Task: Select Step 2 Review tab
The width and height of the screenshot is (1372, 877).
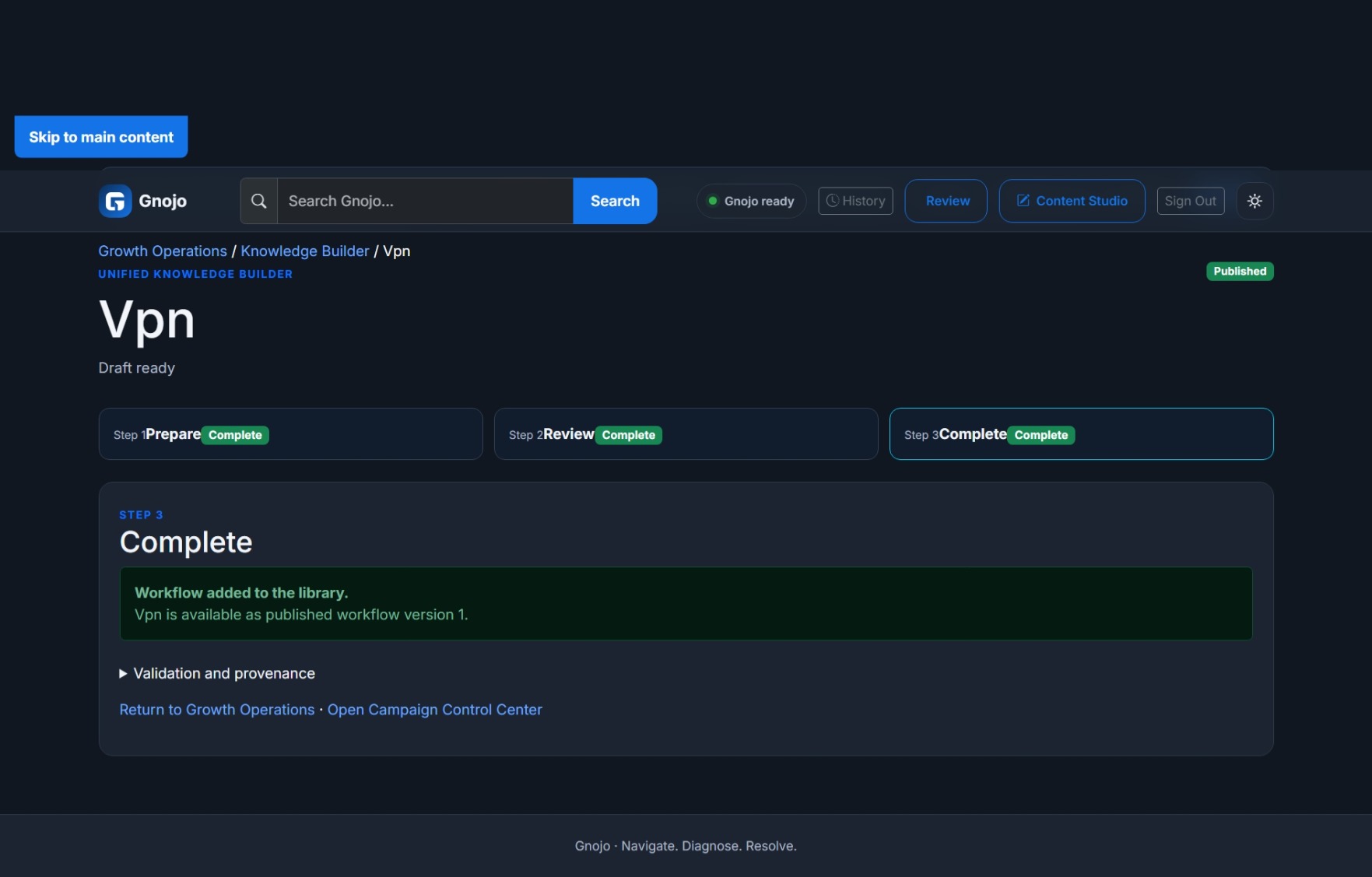Action: 686,434
